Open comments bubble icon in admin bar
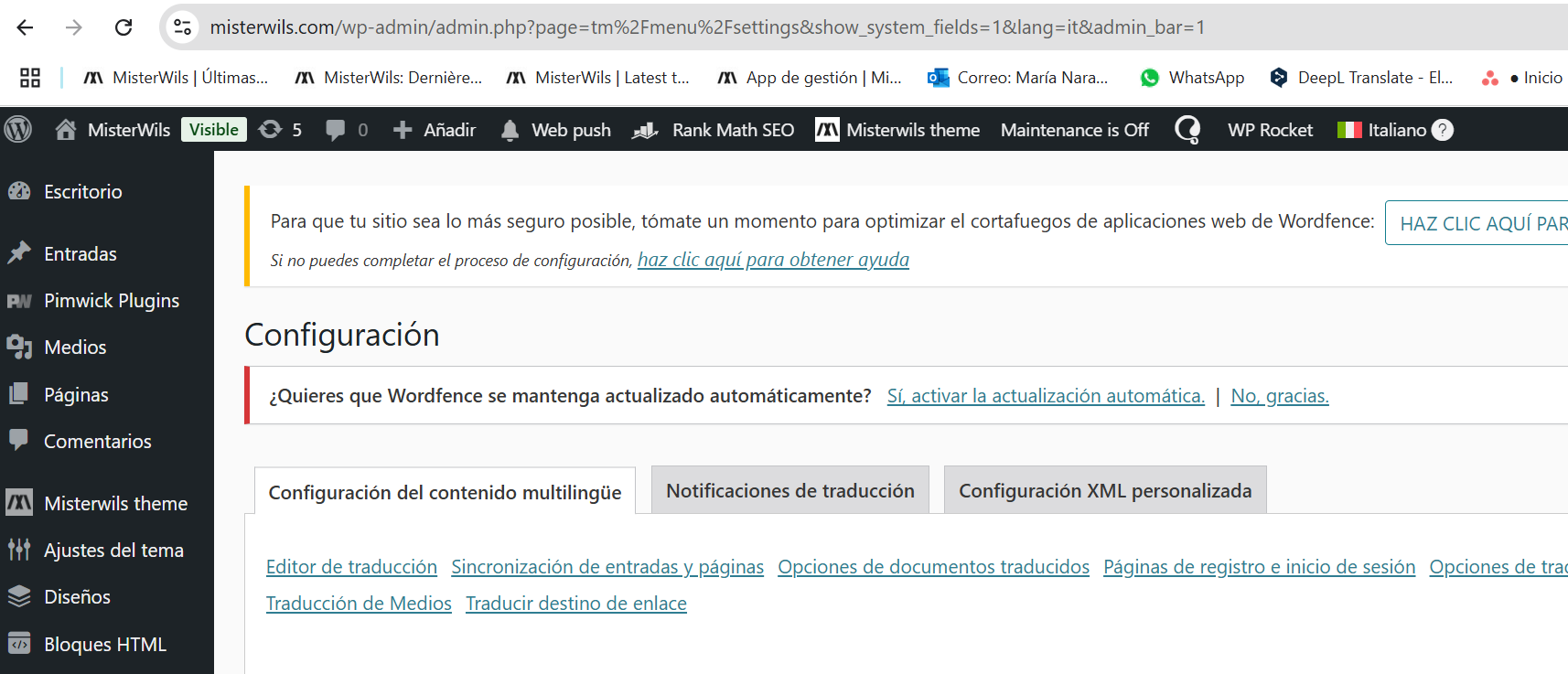Image resolution: width=1568 pixels, height=674 pixels. coord(336,131)
